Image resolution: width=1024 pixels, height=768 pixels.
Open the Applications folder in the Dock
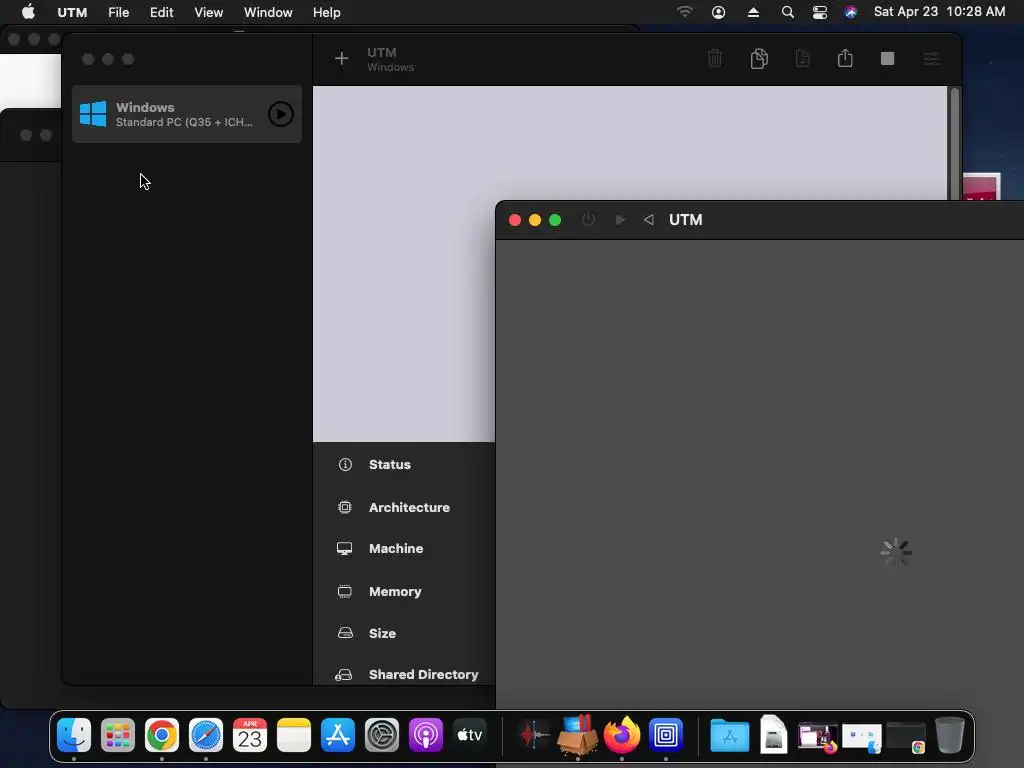(729, 736)
